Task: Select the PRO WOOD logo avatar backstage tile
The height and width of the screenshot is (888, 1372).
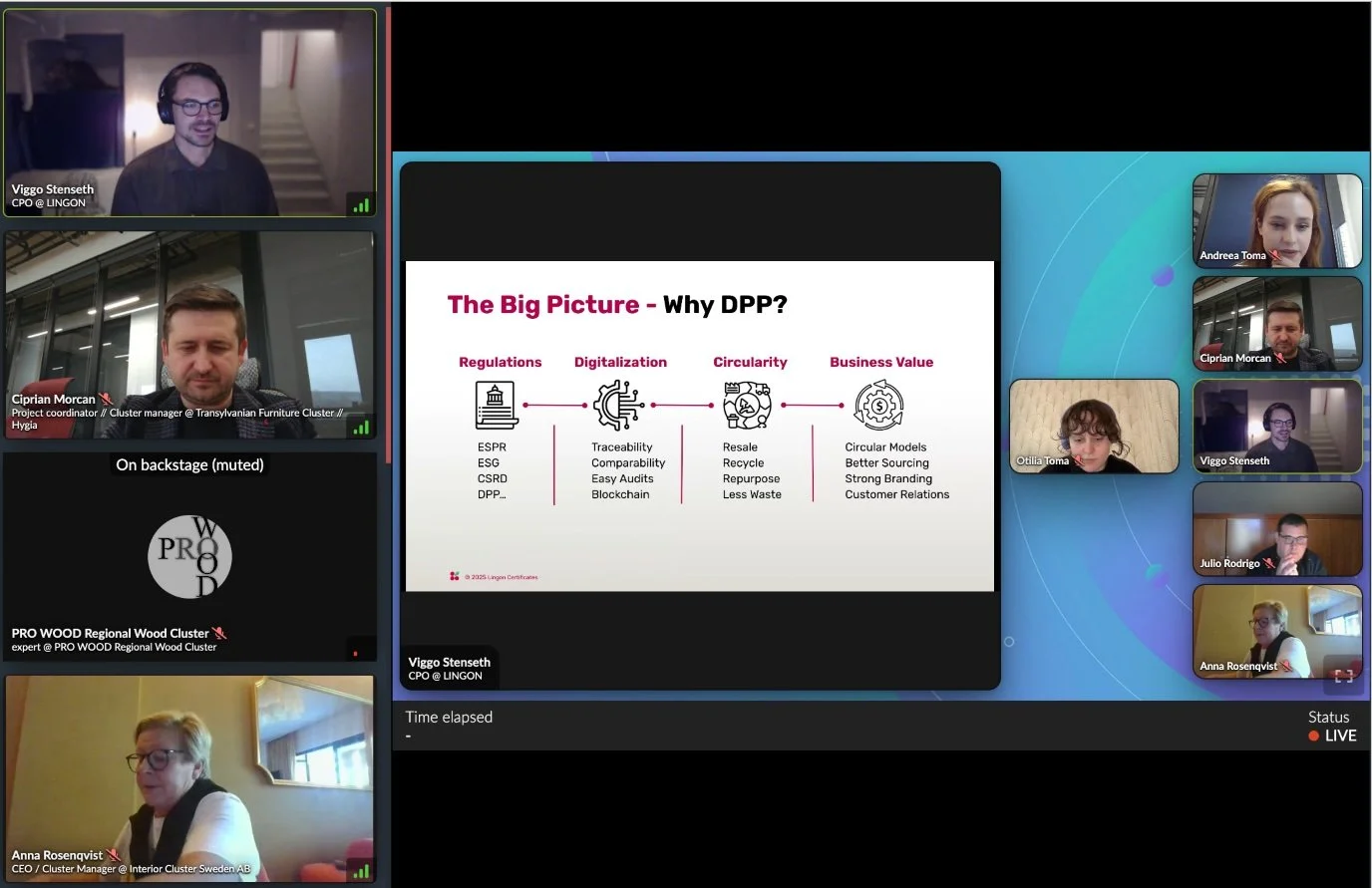Action: [x=189, y=556]
